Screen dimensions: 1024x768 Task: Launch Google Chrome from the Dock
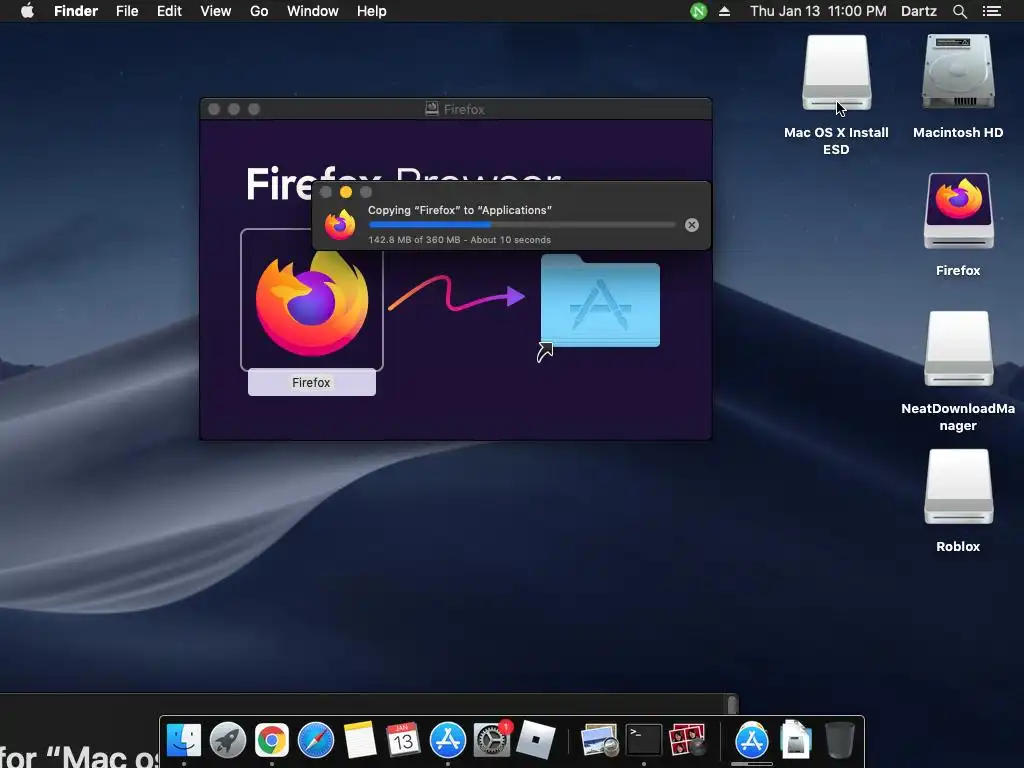pyautogui.click(x=272, y=741)
